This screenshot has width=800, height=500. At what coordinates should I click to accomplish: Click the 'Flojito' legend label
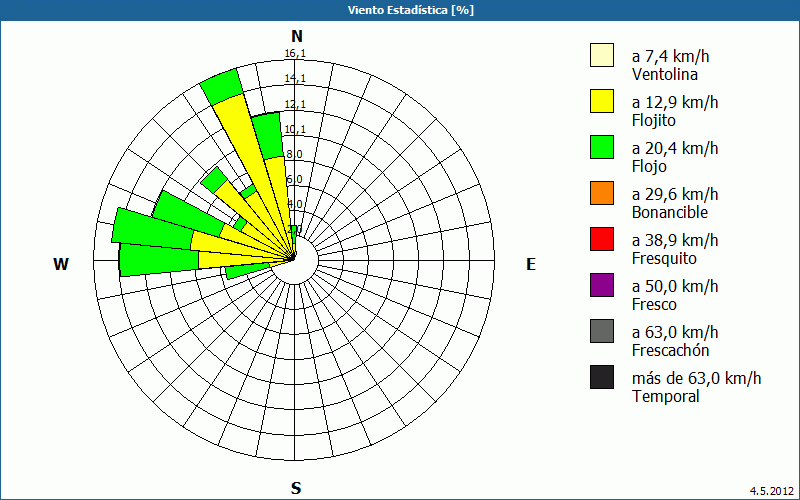(654, 121)
